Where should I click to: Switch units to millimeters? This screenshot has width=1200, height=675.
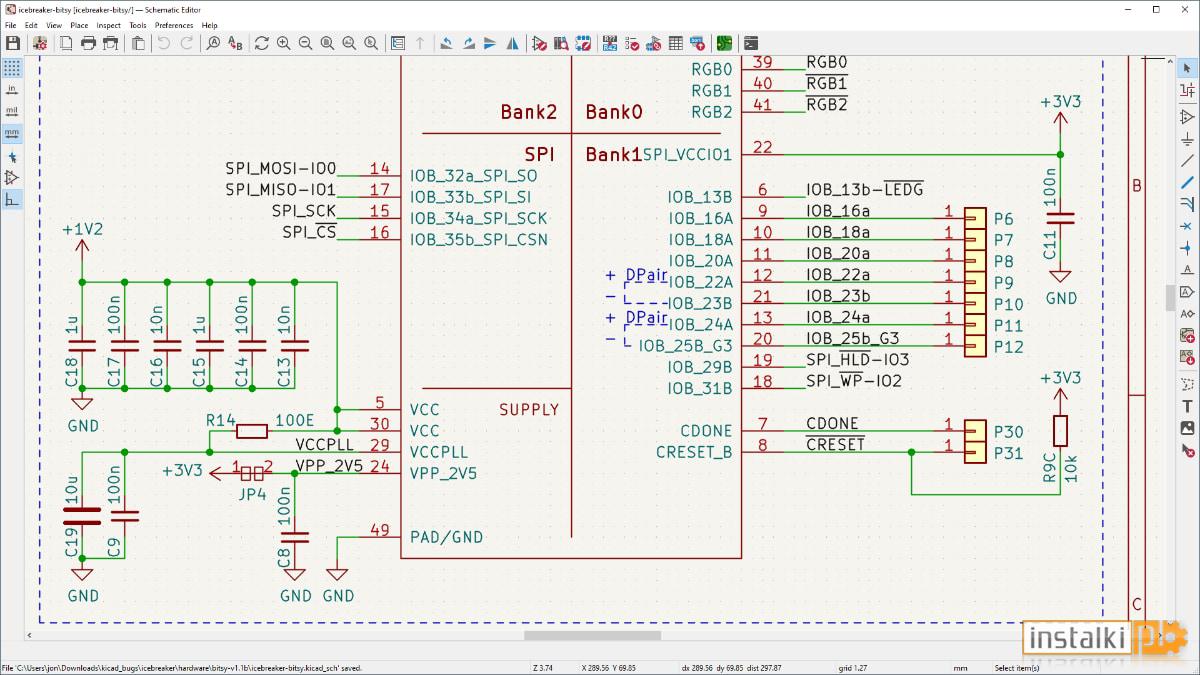click(12, 133)
